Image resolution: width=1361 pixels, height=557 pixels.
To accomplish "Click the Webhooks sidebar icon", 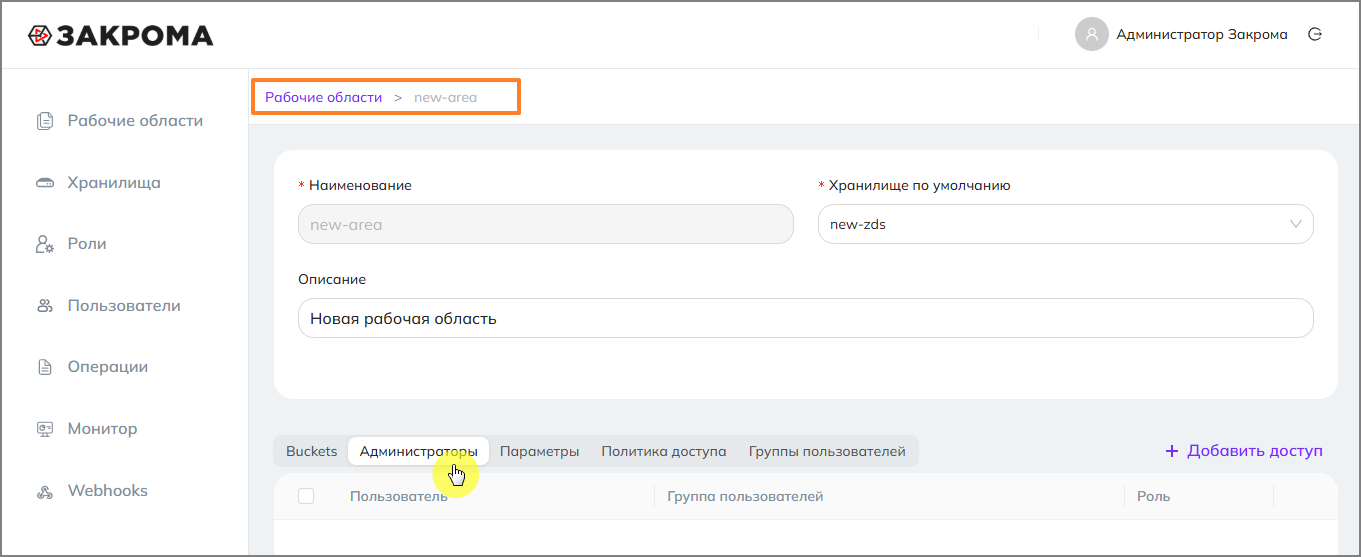I will click(44, 491).
